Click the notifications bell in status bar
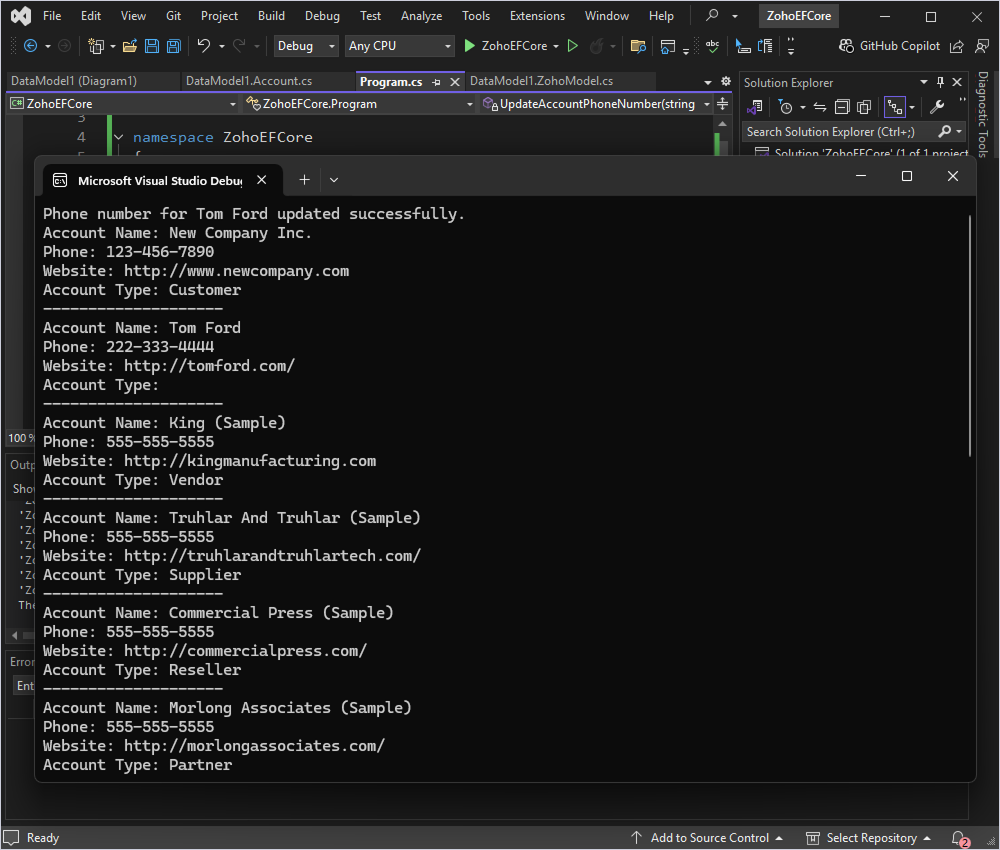Viewport: 1000px width, 850px height. (958, 838)
